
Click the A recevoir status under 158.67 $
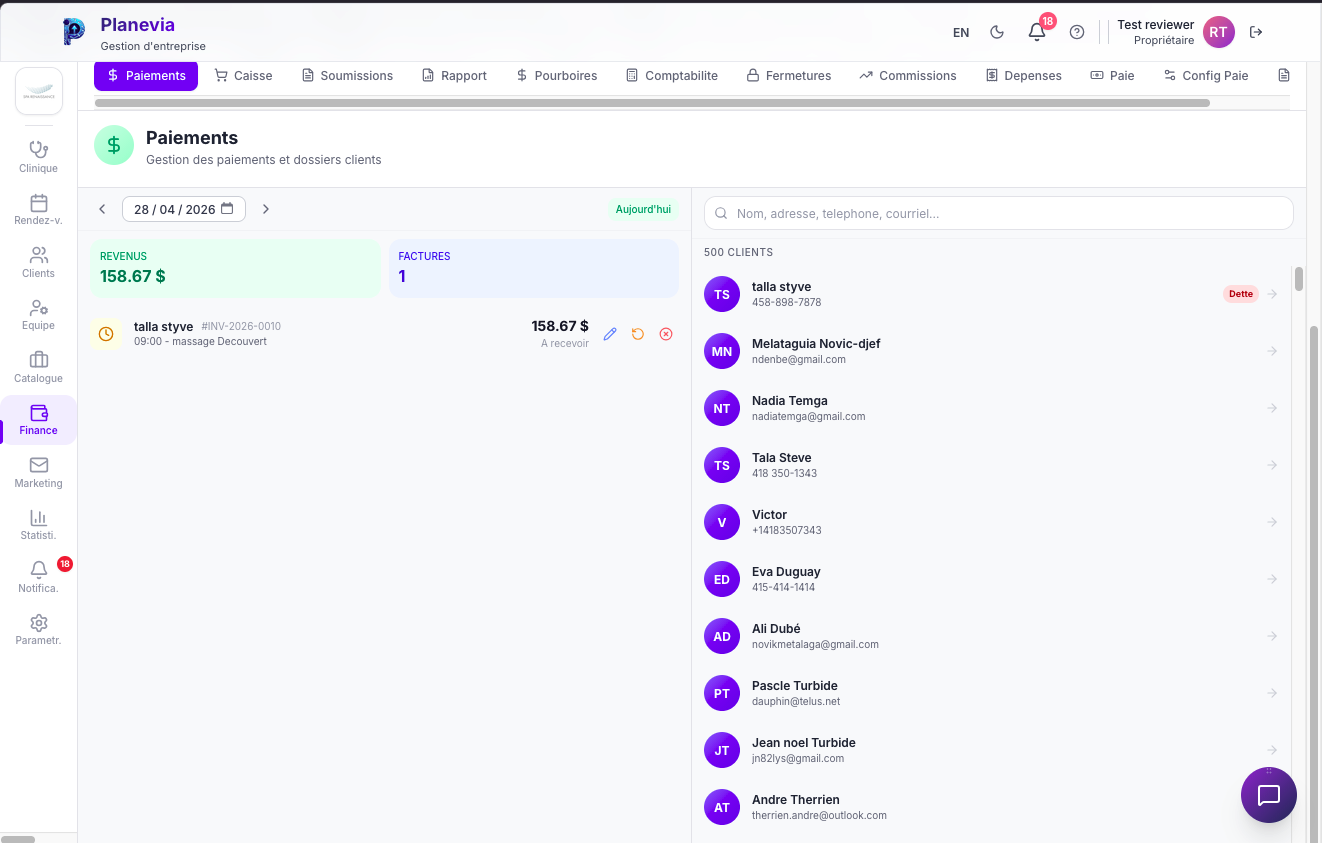[565, 344]
